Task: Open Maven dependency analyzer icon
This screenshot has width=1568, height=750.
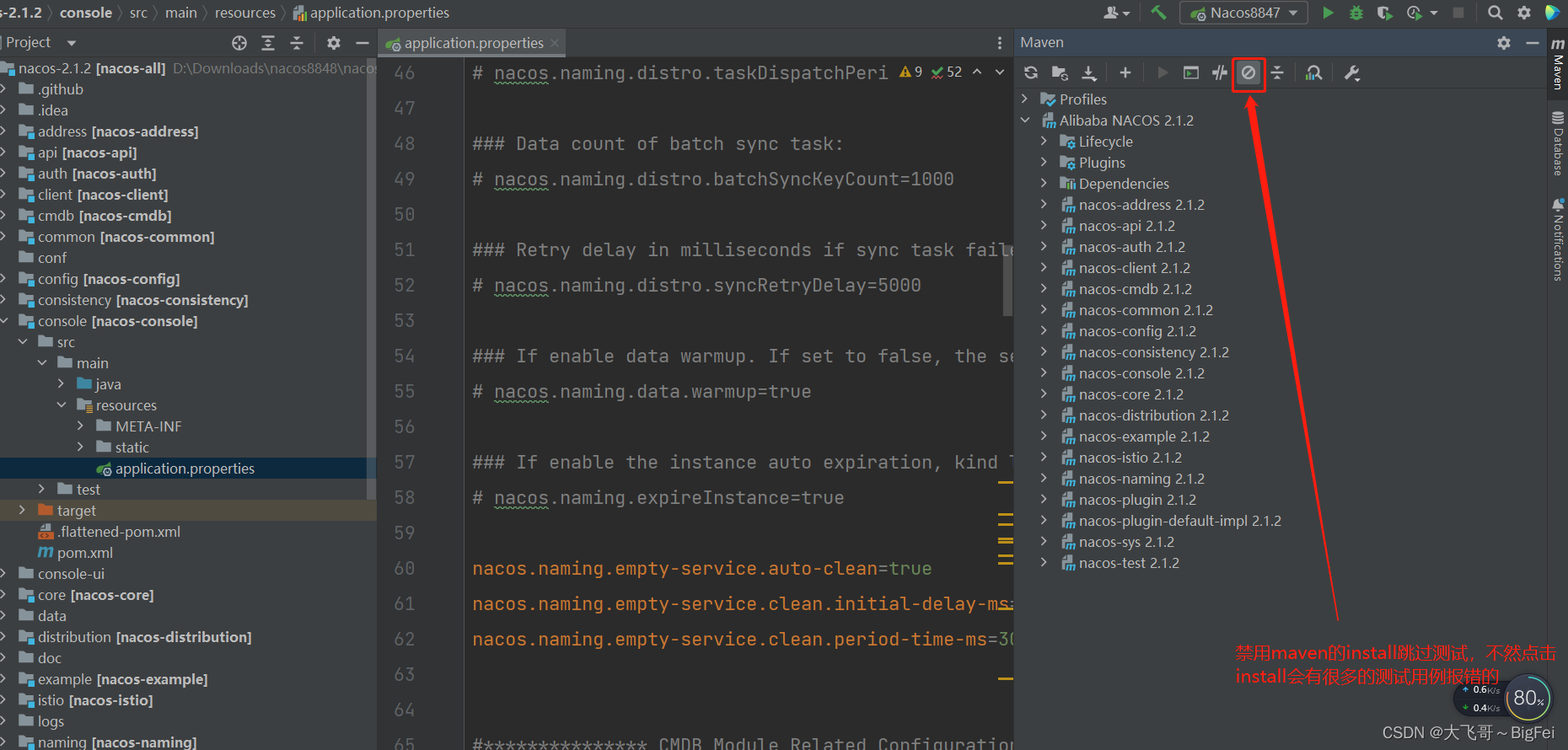Action: point(1313,73)
